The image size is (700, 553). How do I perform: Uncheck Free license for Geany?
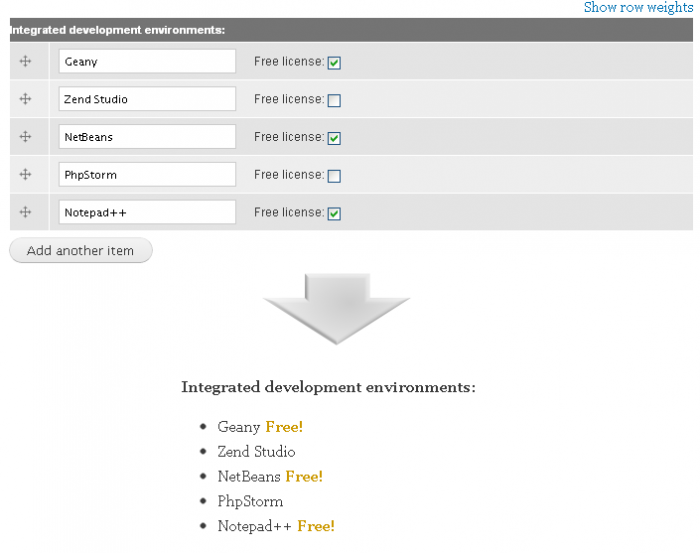pyautogui.click(x=334, y=63)
